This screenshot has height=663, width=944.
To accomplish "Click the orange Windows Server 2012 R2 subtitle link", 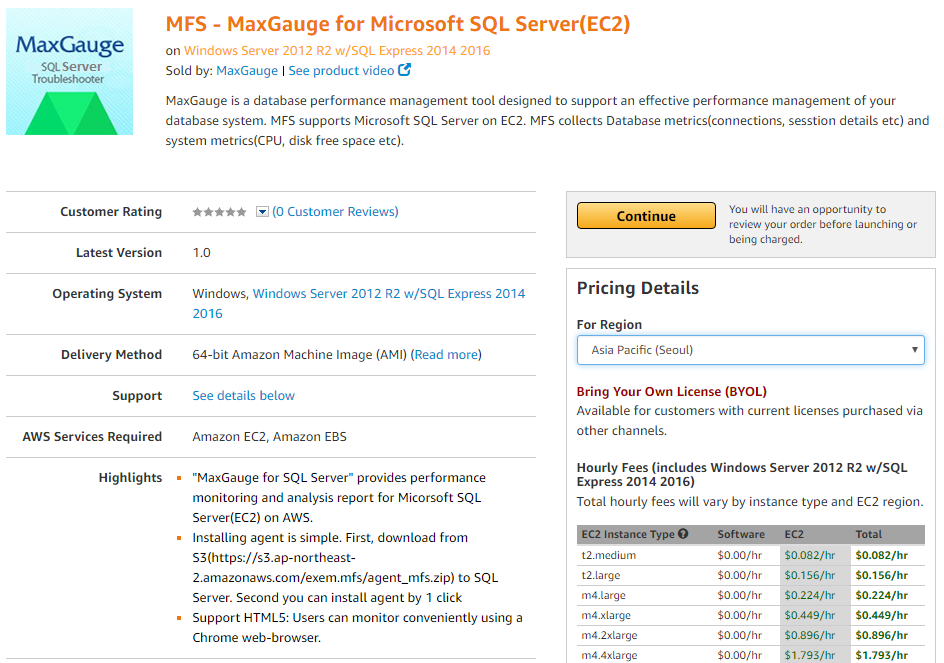I will [x=337, y=51].
